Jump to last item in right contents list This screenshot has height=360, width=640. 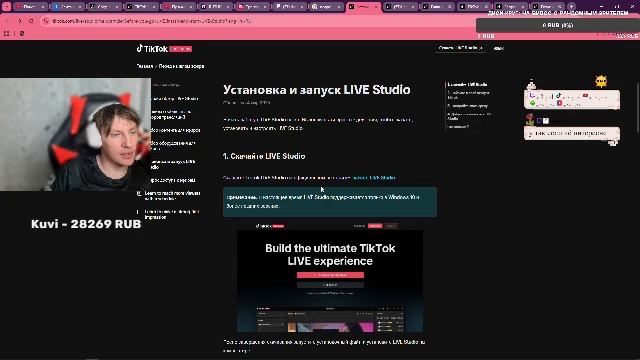pyautogui.click(x=458, y=127)
